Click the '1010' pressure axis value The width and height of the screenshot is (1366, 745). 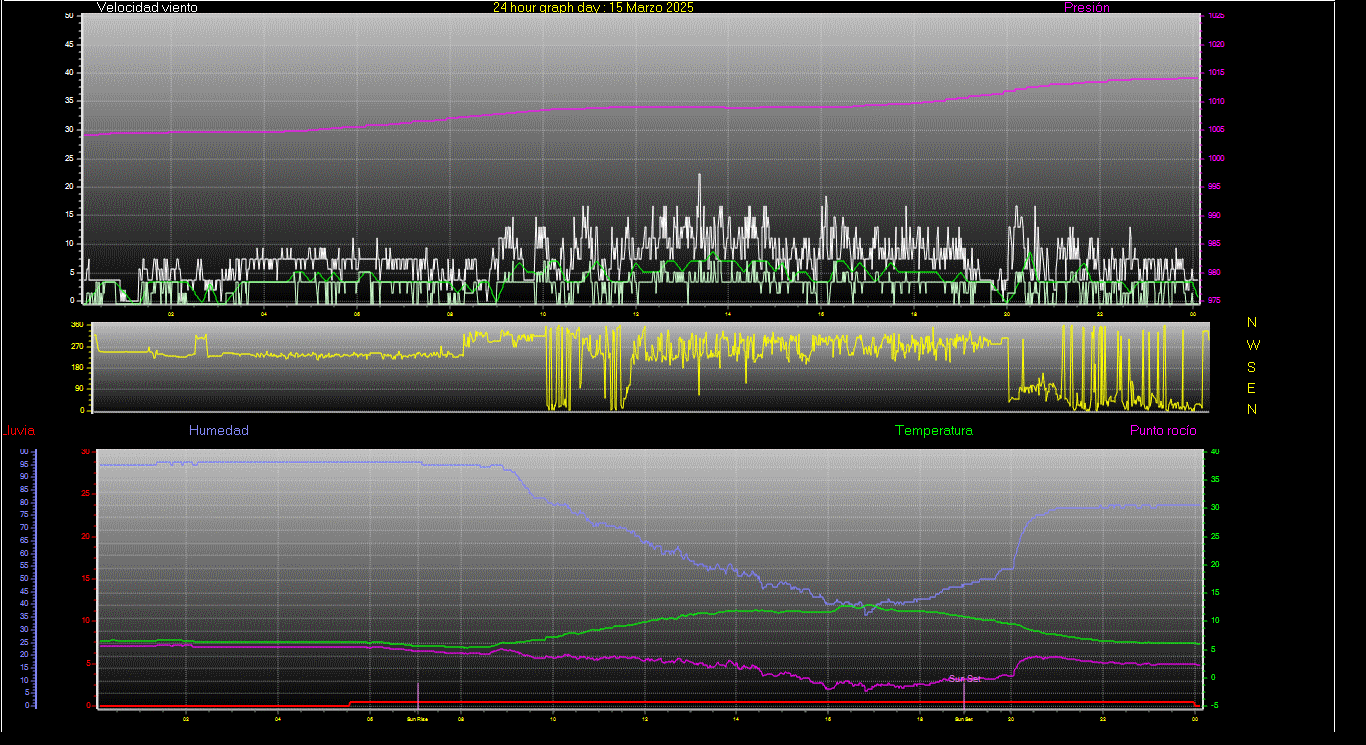pyautogui.click(x=1216, y=102)
